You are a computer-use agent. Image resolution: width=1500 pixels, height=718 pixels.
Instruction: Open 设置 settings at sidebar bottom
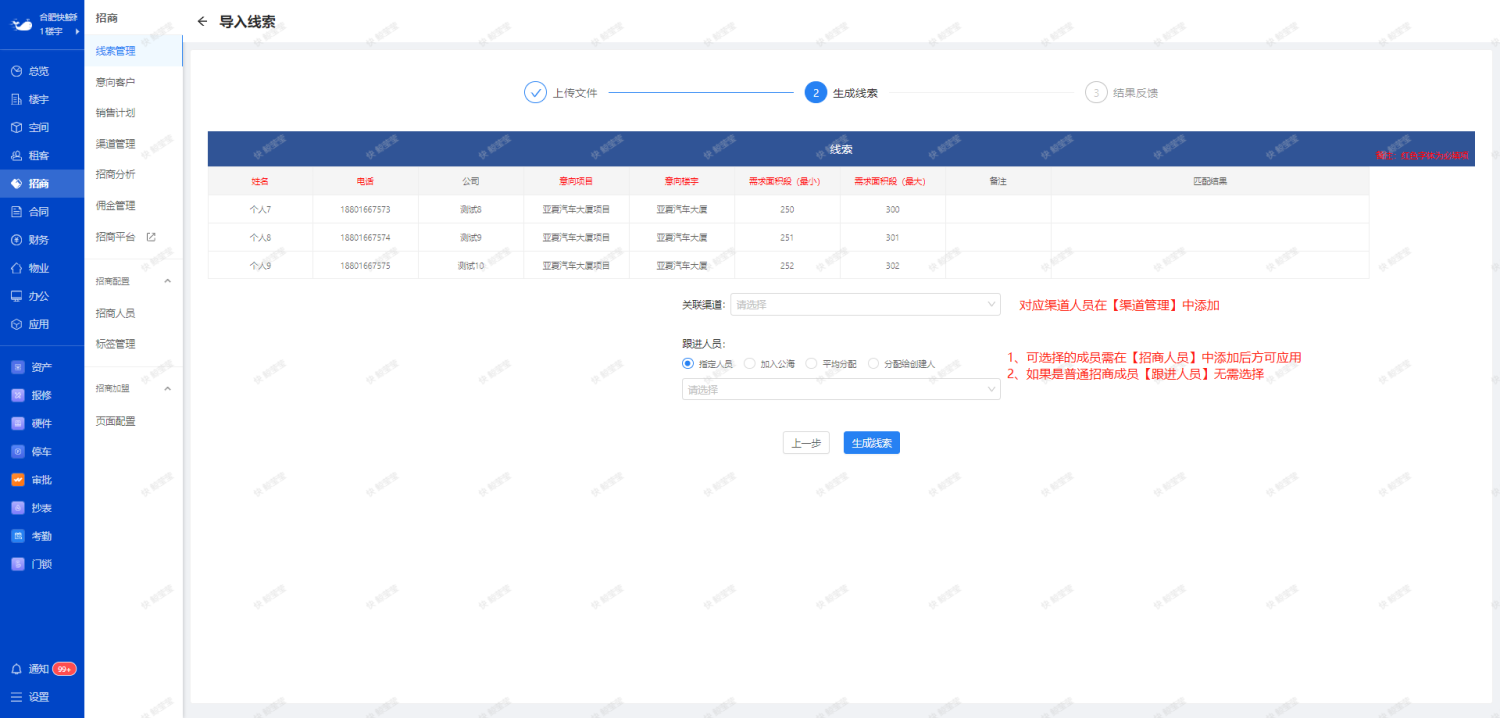30,697
